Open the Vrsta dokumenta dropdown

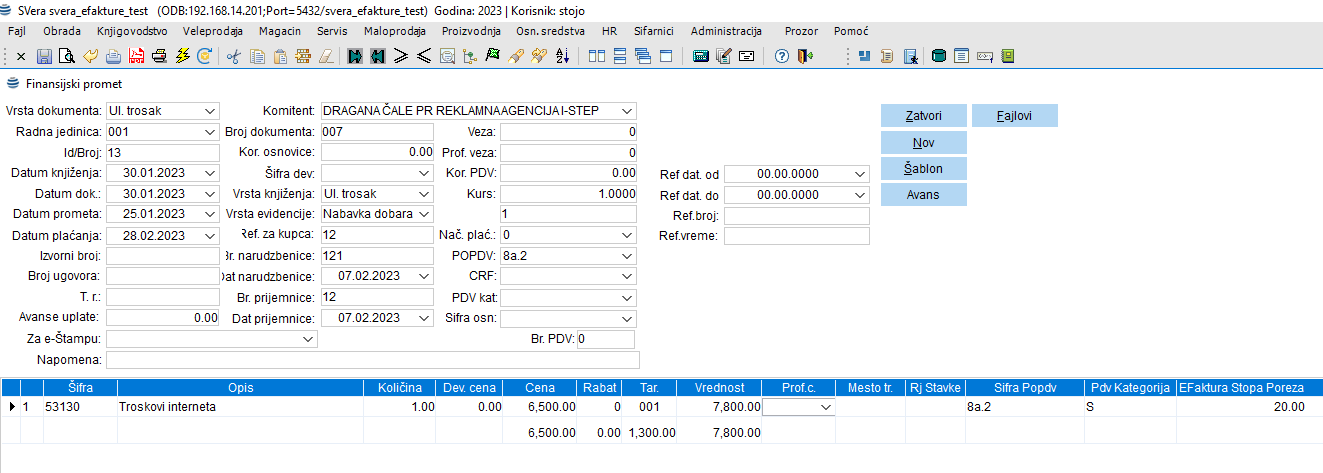pos(209,110)
